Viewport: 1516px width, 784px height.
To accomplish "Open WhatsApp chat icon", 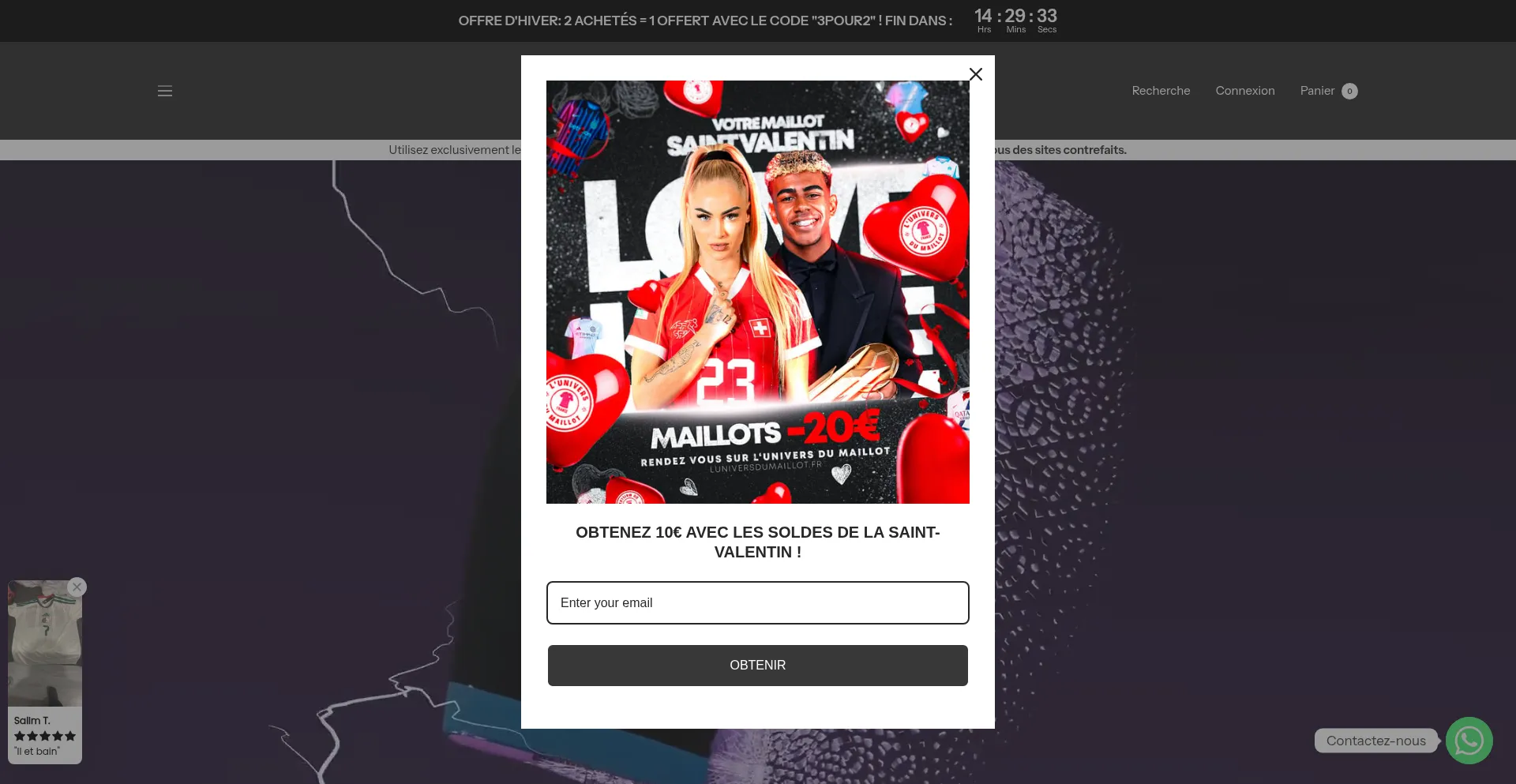I will click(1469, 741).
